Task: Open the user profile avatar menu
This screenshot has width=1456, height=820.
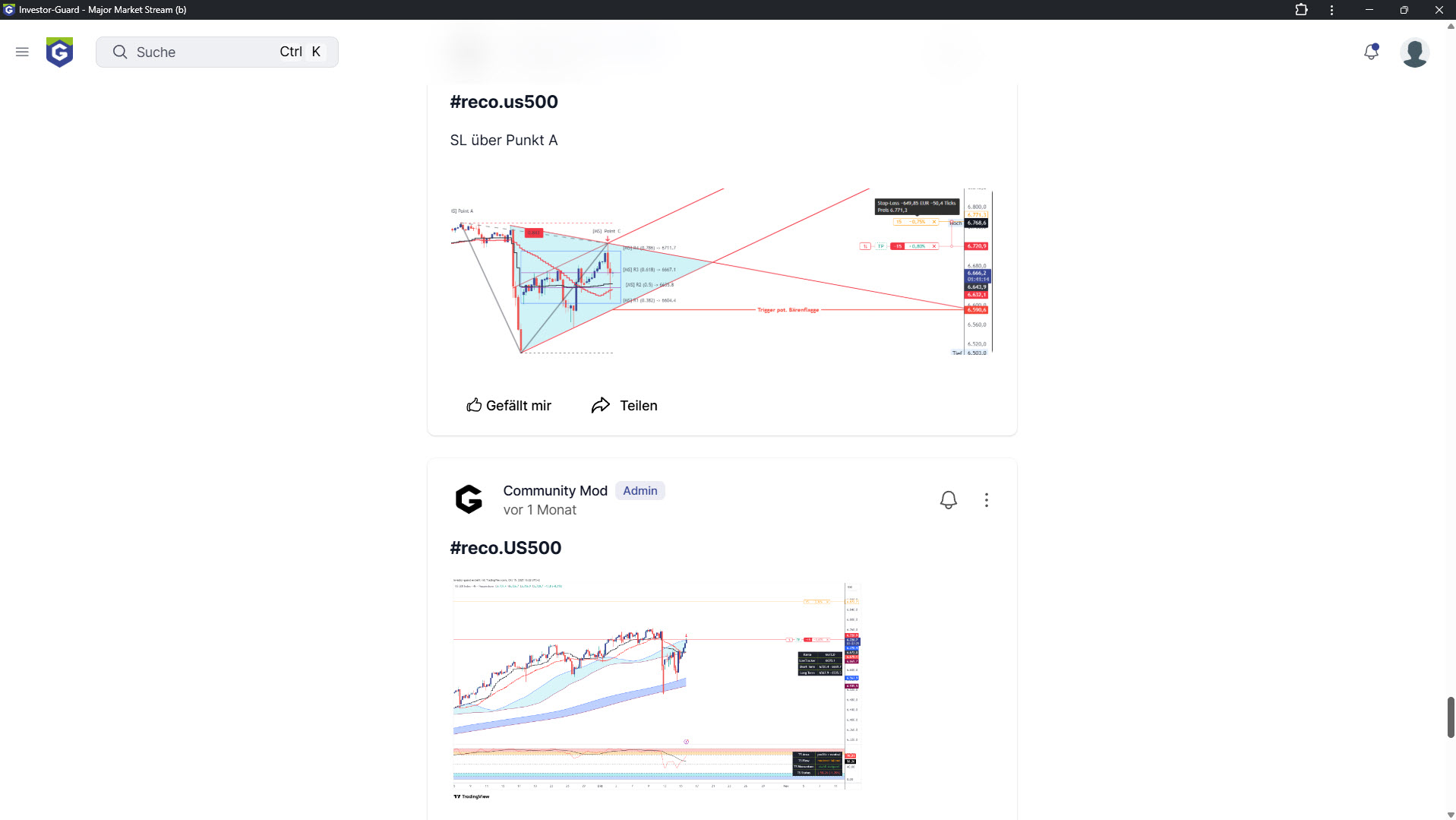Action: click(1414, 52)
